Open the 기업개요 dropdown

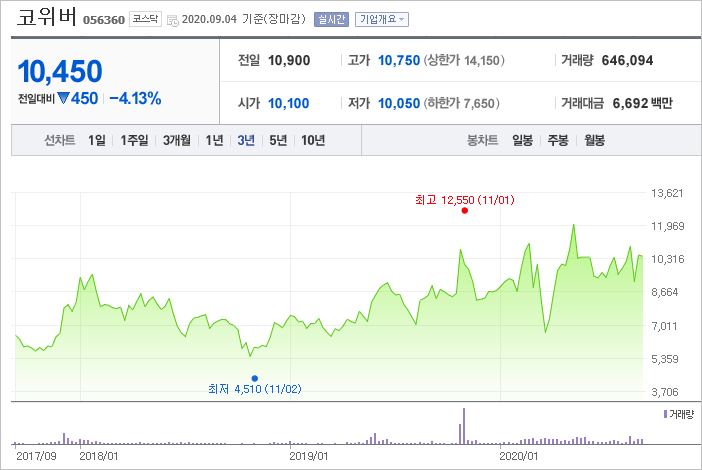pos(382,19)
